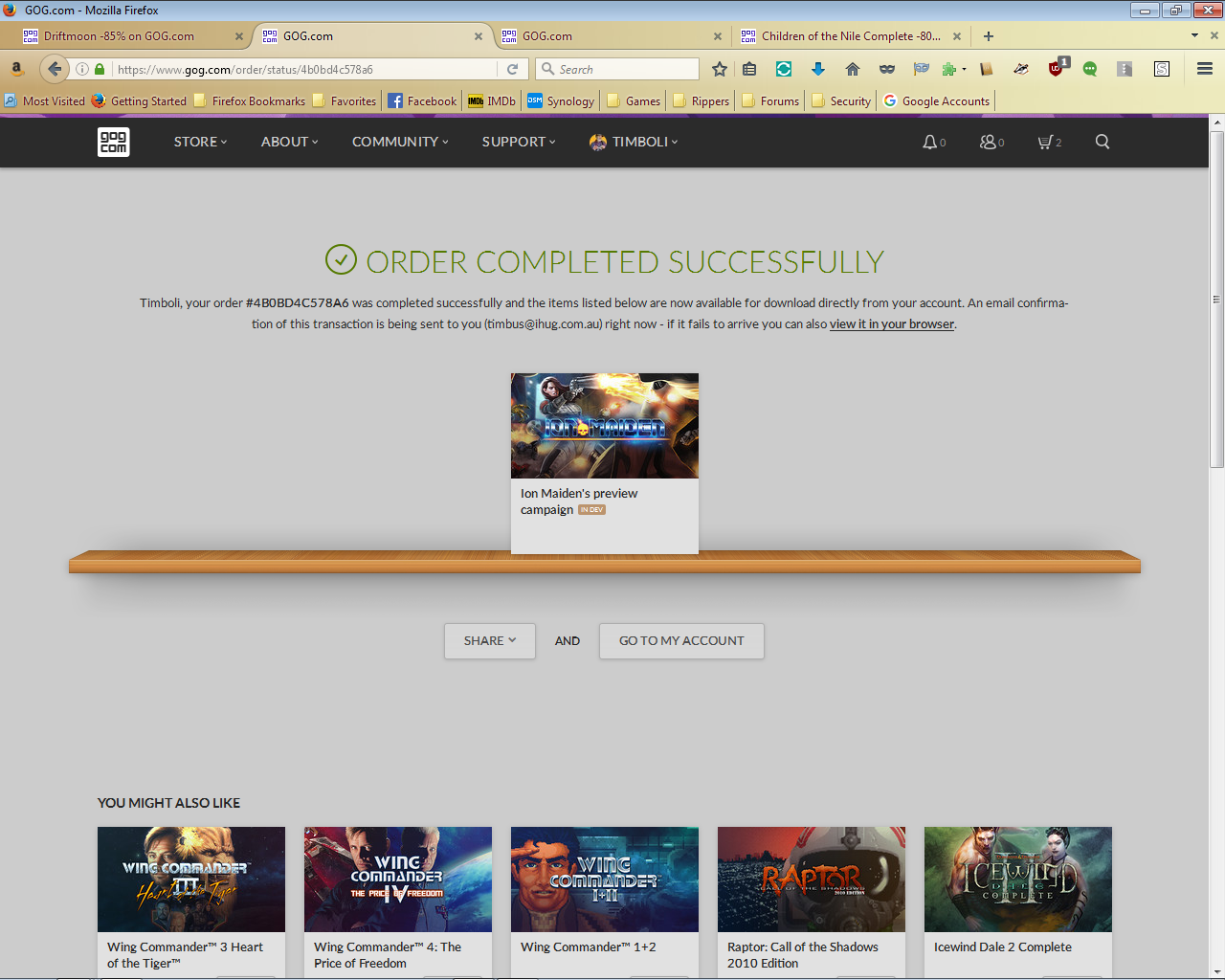Viewport: 1225px width, 980px height.
Task: Open the Getting Started bookmark
Action: 139,100
